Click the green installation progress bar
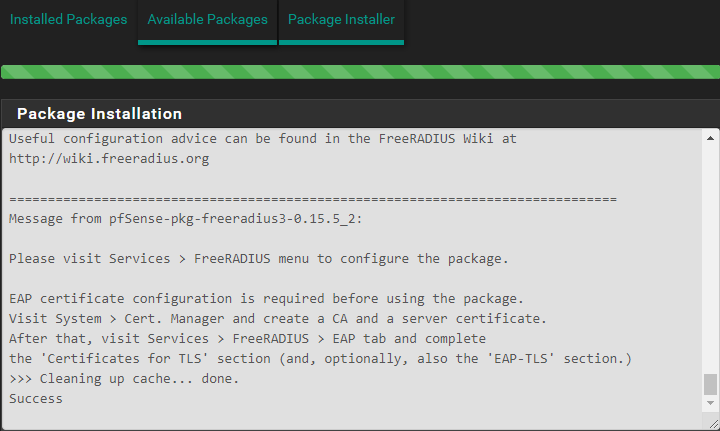The width and height of the screenshot is (720, 431). click(x=360, y=72)
